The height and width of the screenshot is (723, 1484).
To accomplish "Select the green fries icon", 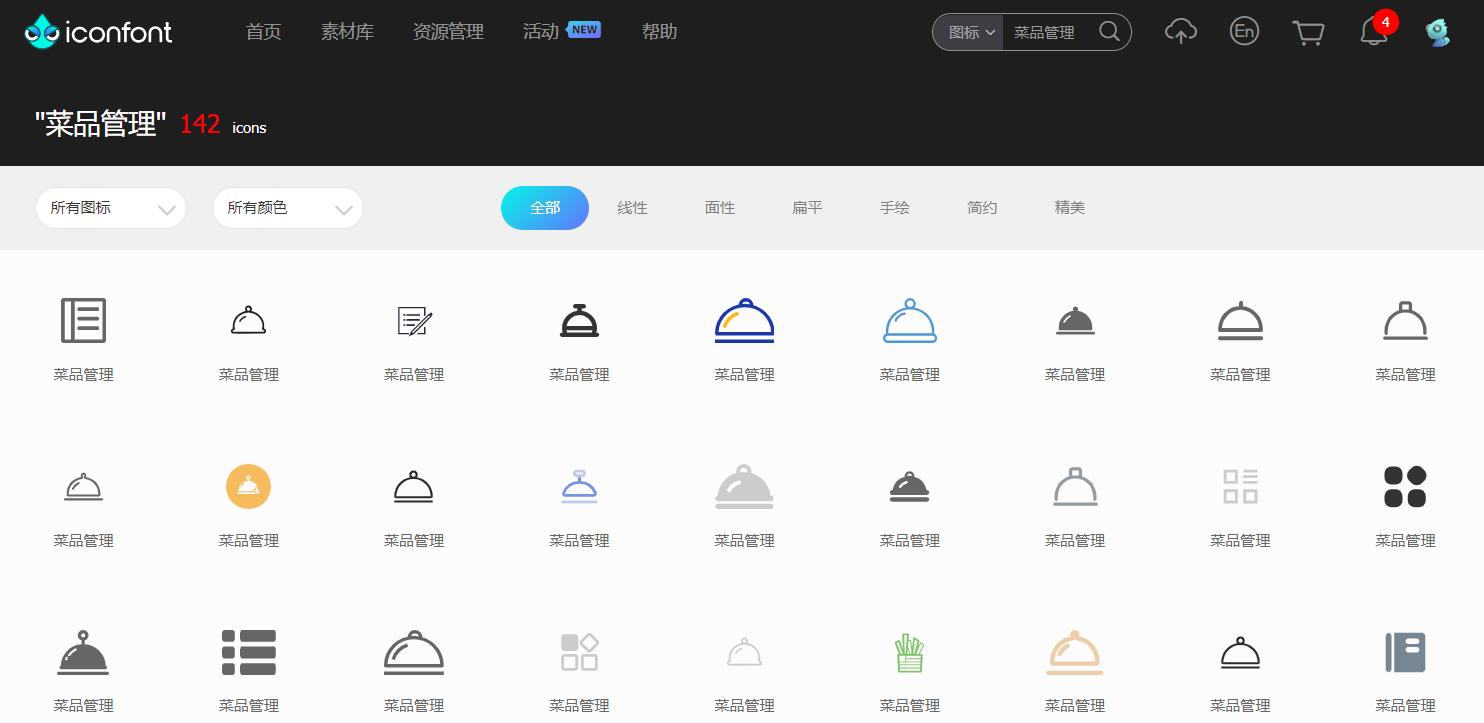I will 910,653.
